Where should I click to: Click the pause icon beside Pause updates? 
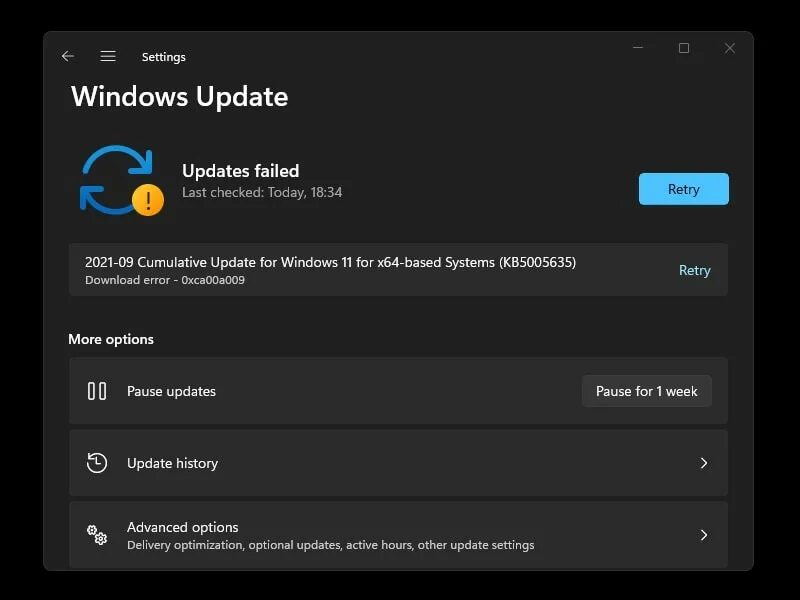click(97, 391)
